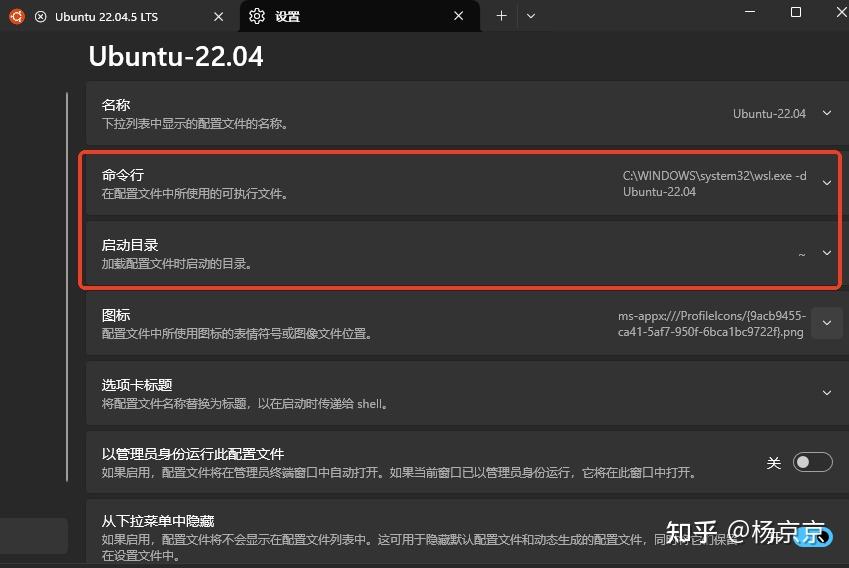Click the vertical scrollbar in settings sidebar

pos(67,287)
